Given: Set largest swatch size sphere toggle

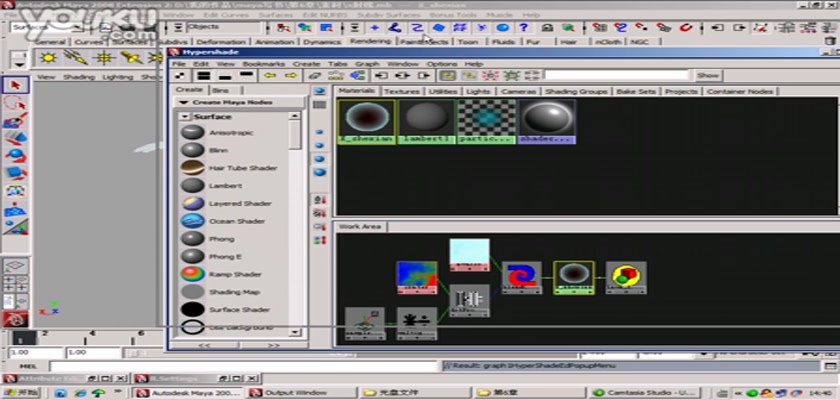Looking at the screenshot, I should tap(319, 172).
